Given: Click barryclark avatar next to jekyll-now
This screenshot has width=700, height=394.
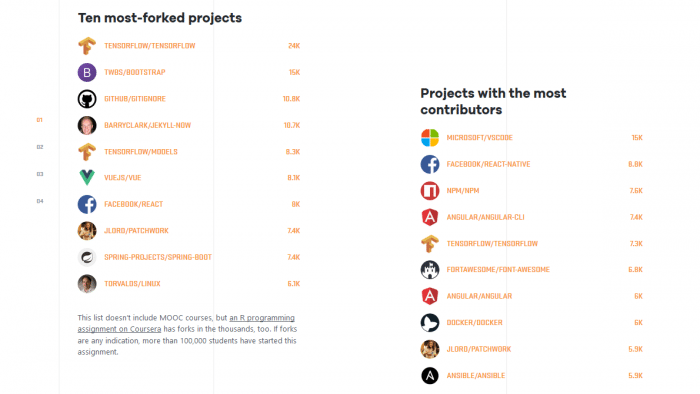Looking at the screenshot, I should [x=87, y=125].
